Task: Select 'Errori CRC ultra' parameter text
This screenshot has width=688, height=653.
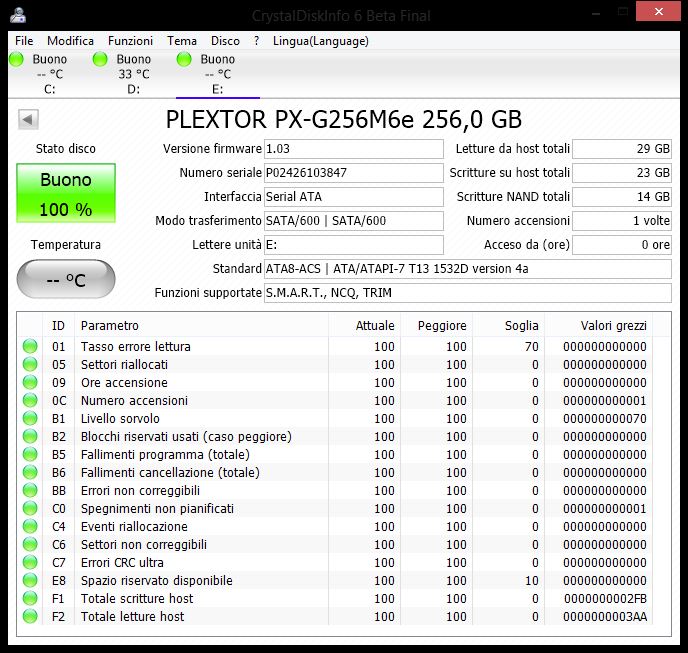Action: tap(122, 562)
